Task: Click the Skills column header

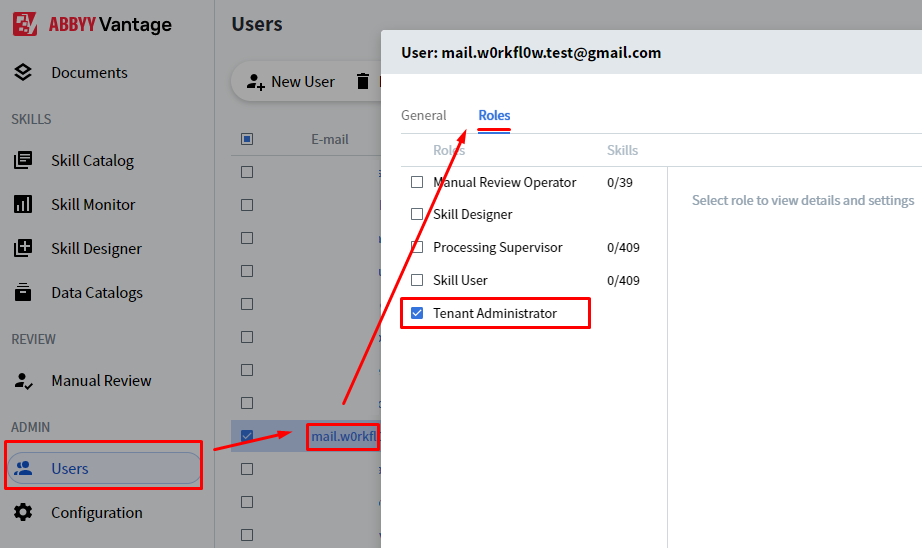Action: pyautogui.click(x=622, y=150)
